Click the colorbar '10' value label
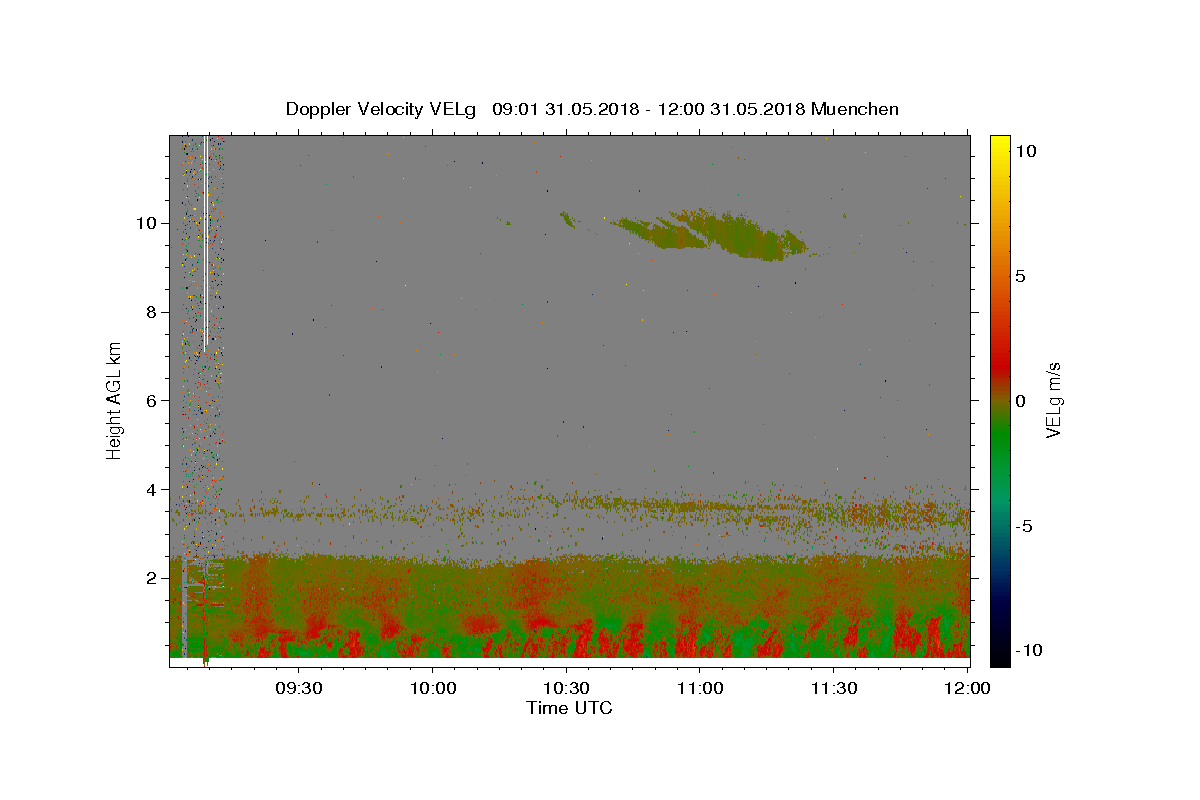The image size is (1200, 800). tap(1025, 151)
